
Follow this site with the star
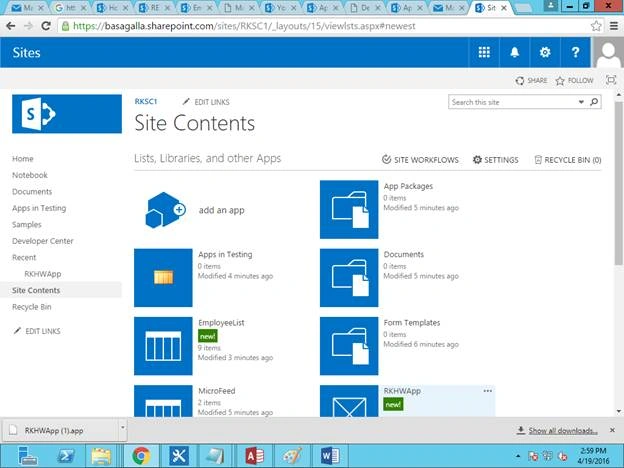click(574, 81)
